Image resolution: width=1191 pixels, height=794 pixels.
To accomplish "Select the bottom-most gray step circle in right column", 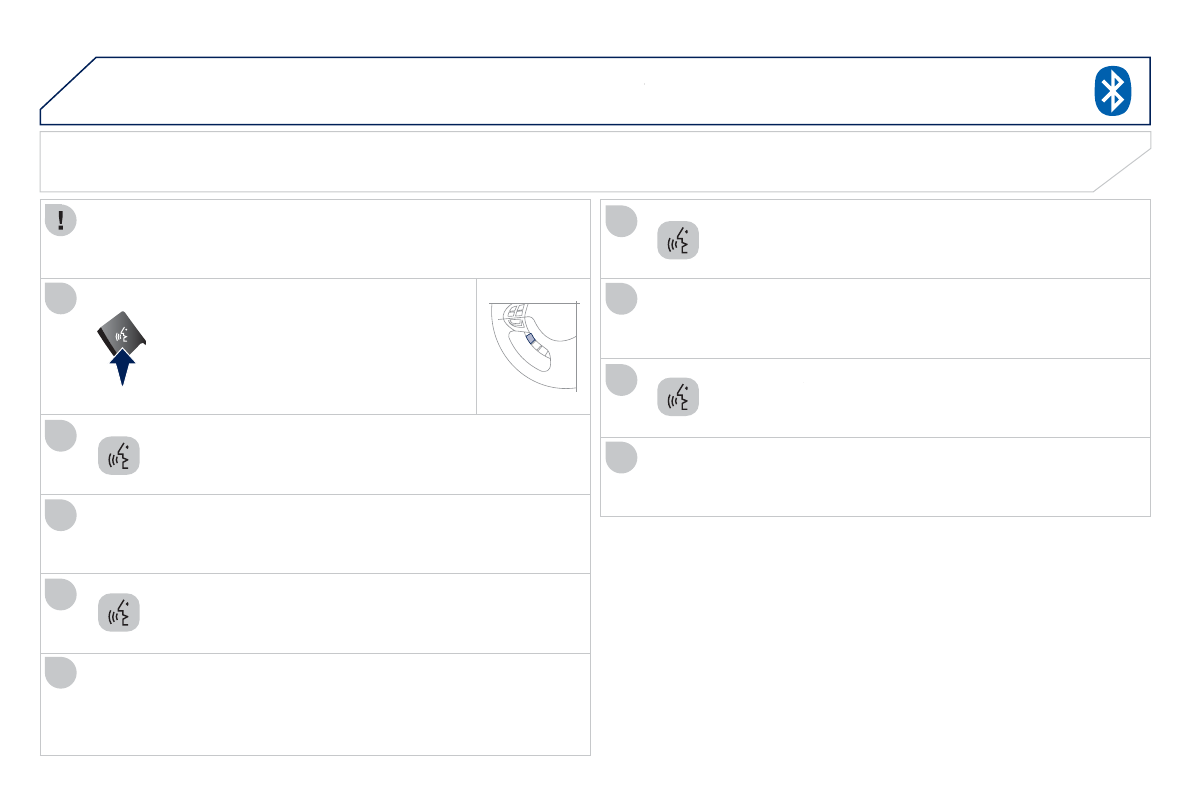I will (620, 458).
